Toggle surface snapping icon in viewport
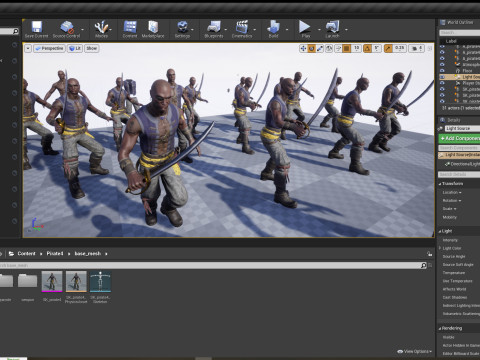Screen dimensions: 480x360 (x=338, y=49)
